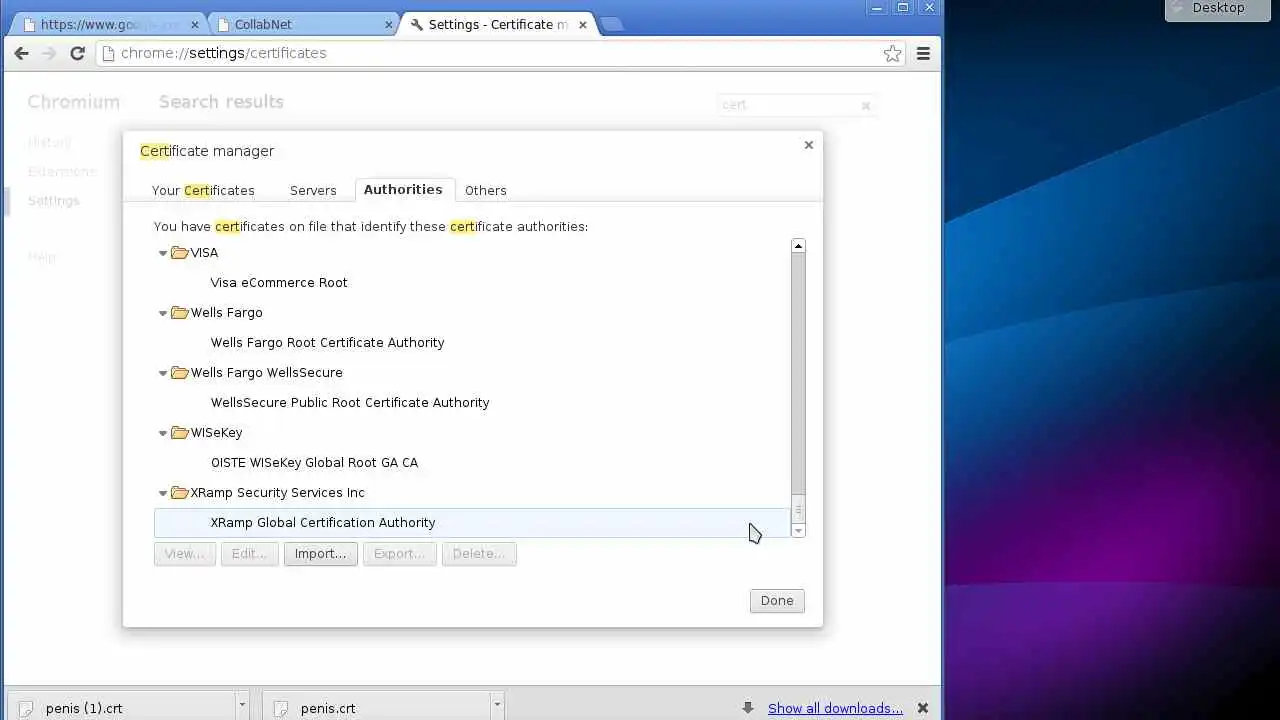The height and width of the screenshot is (720, 1280).
Task: Click the Edit... button
Action: pyautogui.click(x=249, y=553)
